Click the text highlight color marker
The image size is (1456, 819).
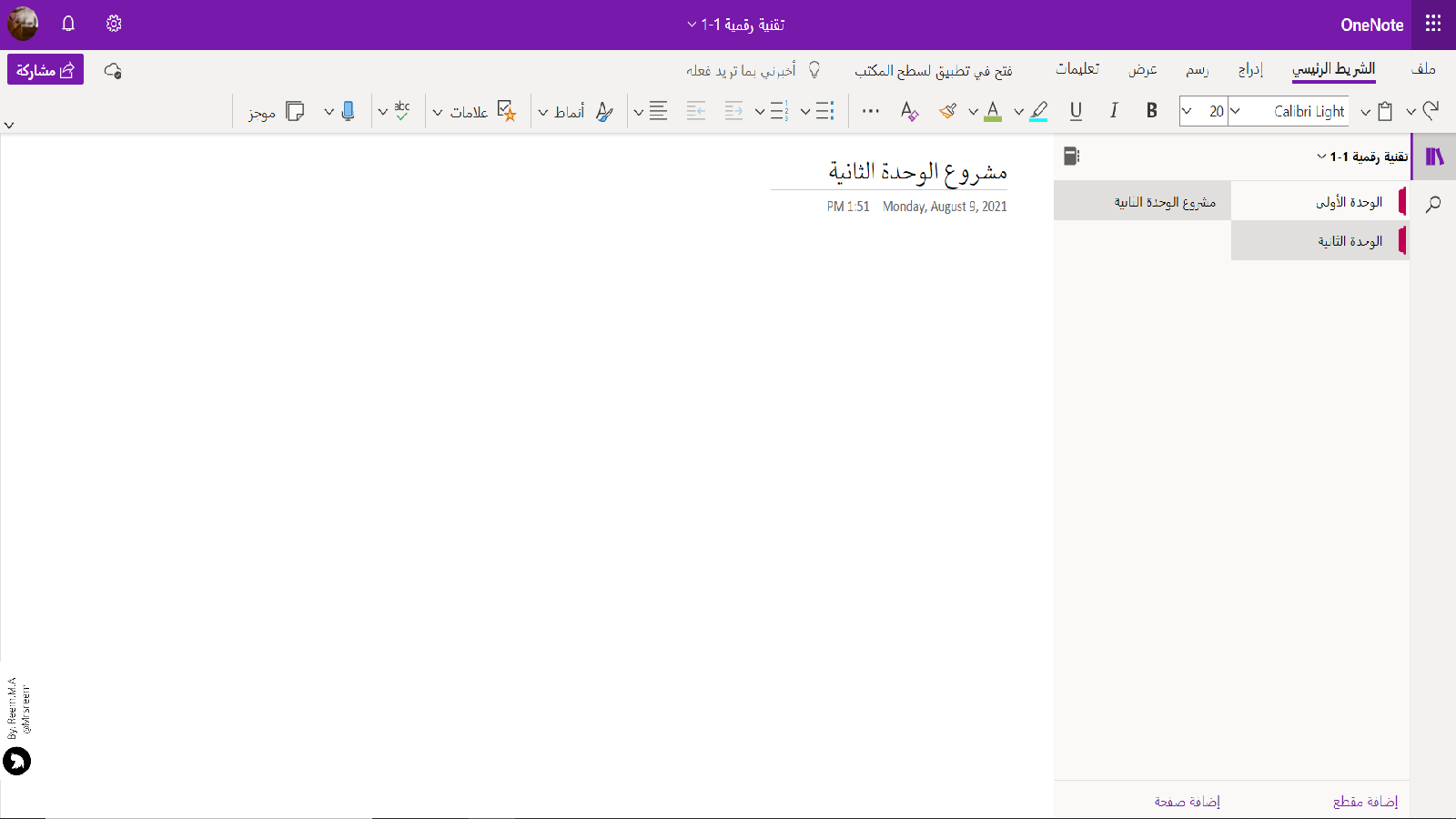(1038, 111)
